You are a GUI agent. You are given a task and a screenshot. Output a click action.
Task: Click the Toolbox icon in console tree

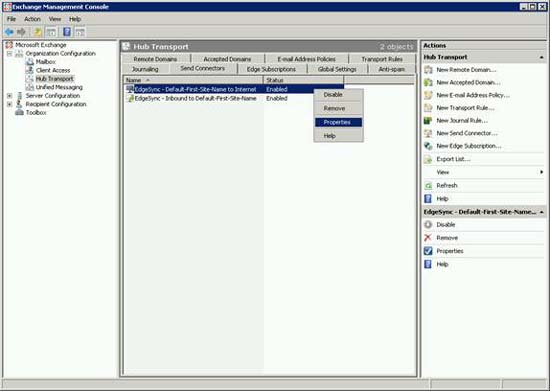(x=19, y=113)
